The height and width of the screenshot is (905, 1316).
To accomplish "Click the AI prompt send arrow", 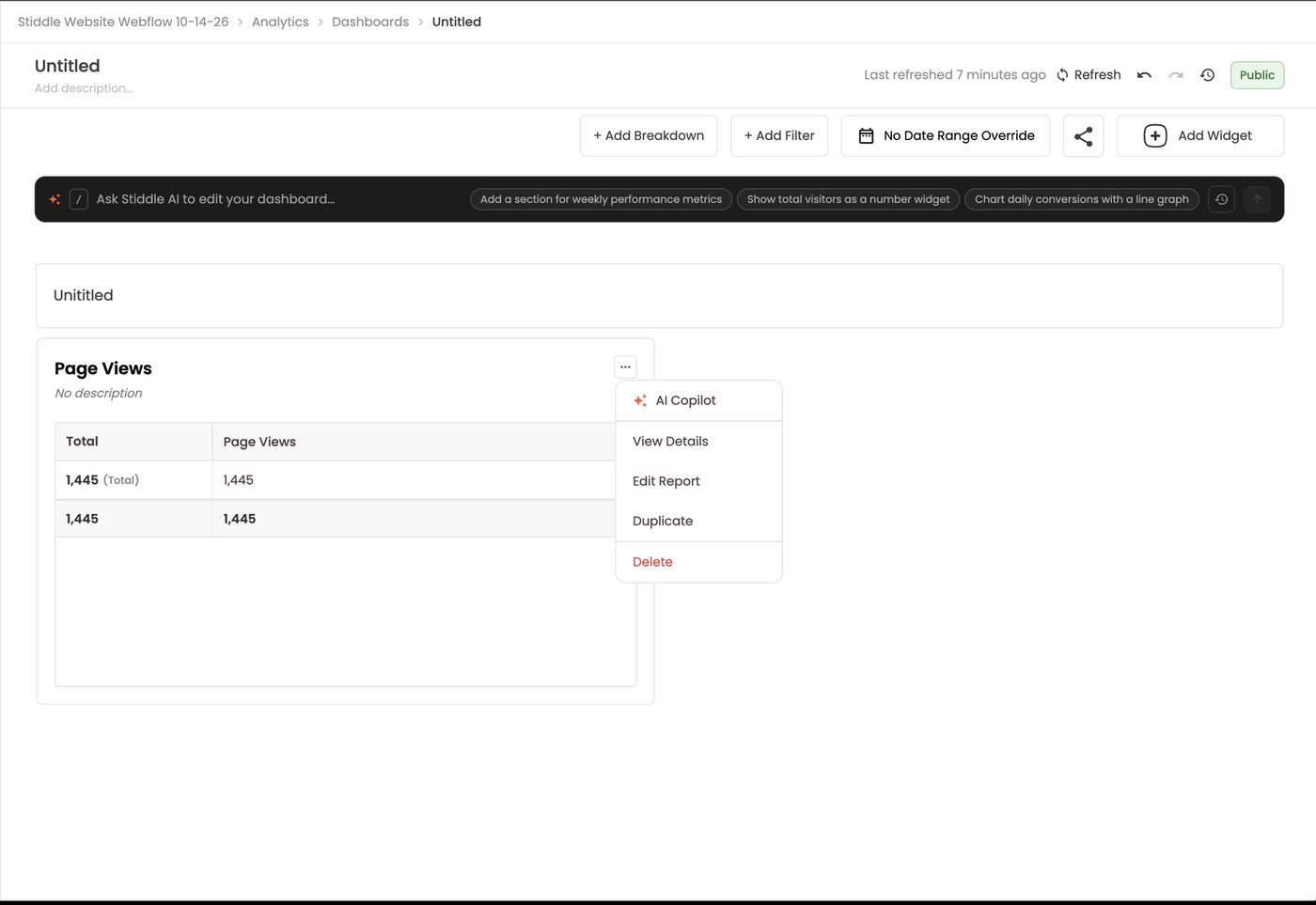I will [1257, 199].
